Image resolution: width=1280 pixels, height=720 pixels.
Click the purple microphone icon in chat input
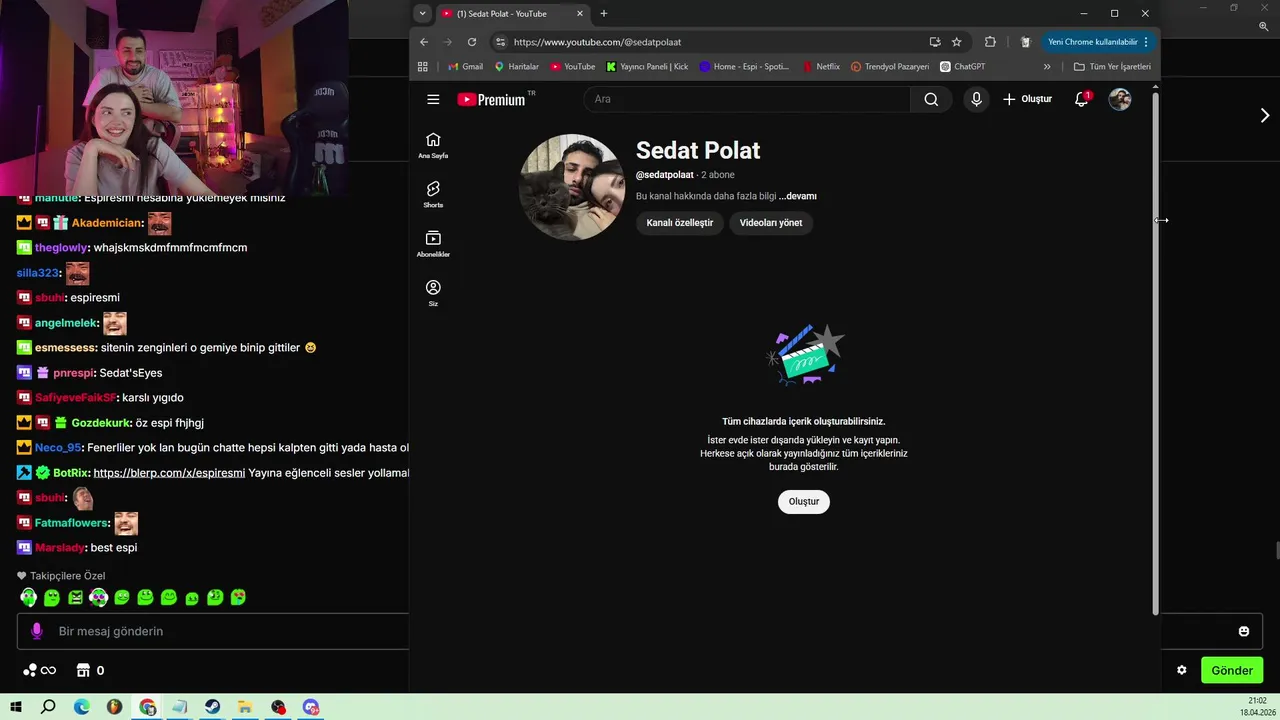pos(37,631)
